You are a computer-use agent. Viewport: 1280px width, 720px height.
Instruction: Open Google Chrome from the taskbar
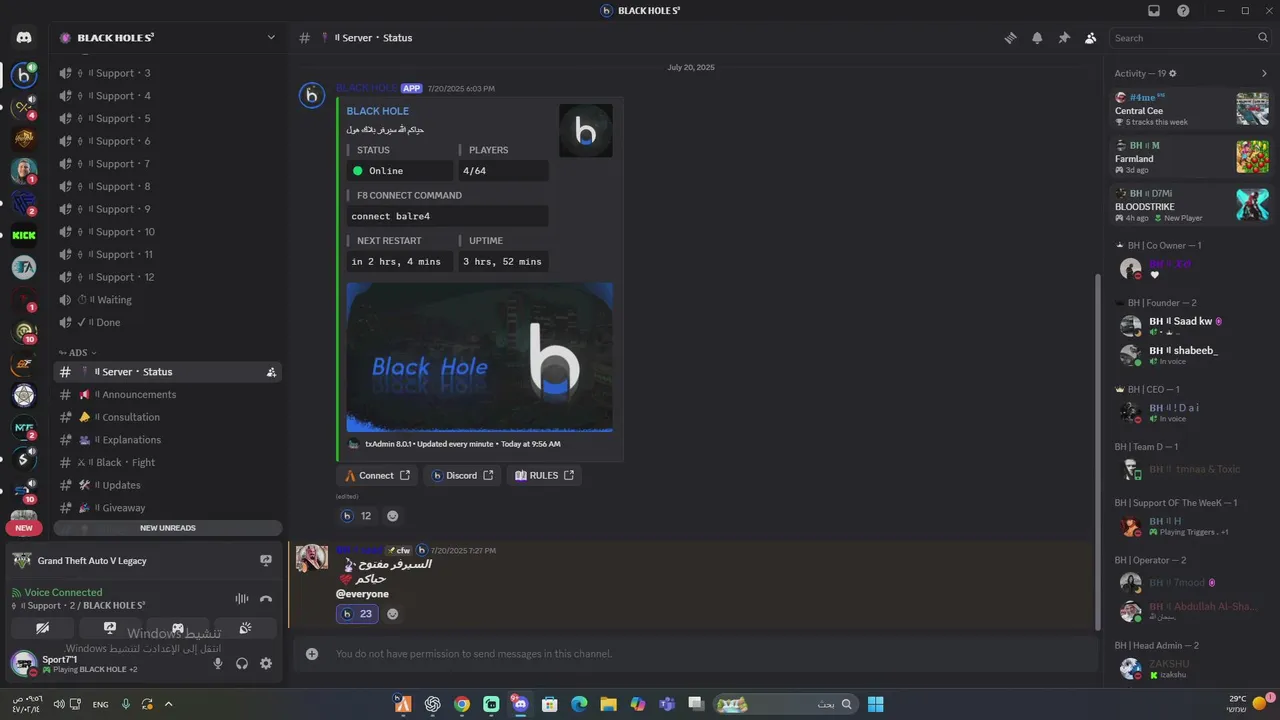[462, 704]
